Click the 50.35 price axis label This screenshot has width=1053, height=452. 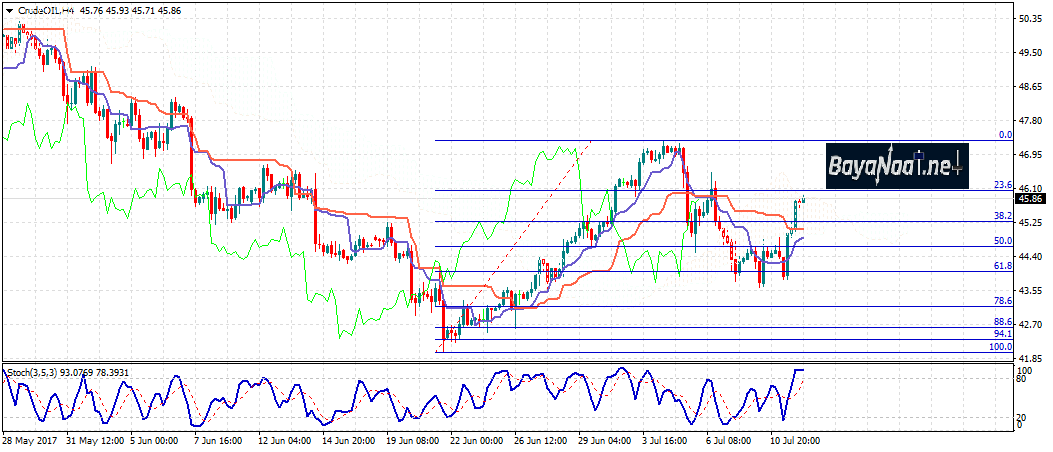(1032, 18)
